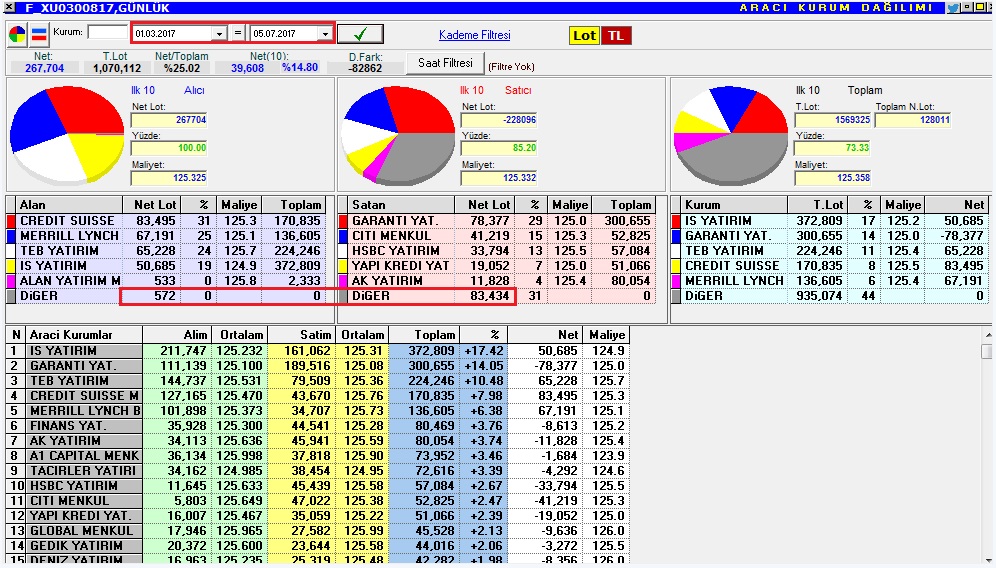Viewport: 996px width, 568px height.
Task: Sort broker list by Satim column header
Action: pos(300,334)
